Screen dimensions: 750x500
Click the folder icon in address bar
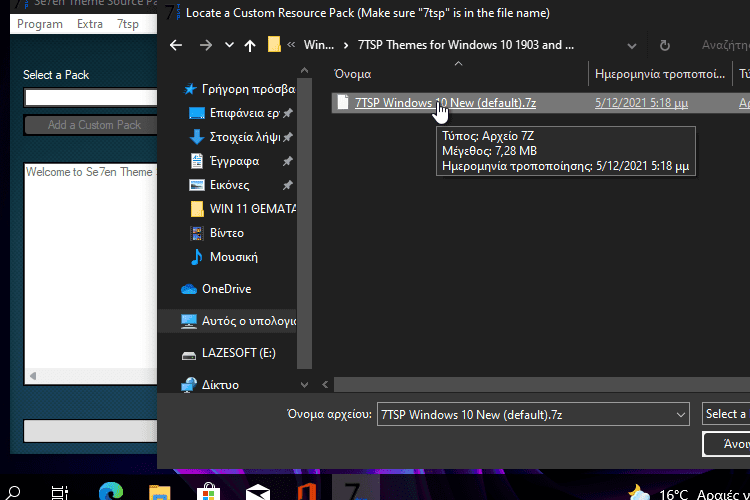click(274, 44)
